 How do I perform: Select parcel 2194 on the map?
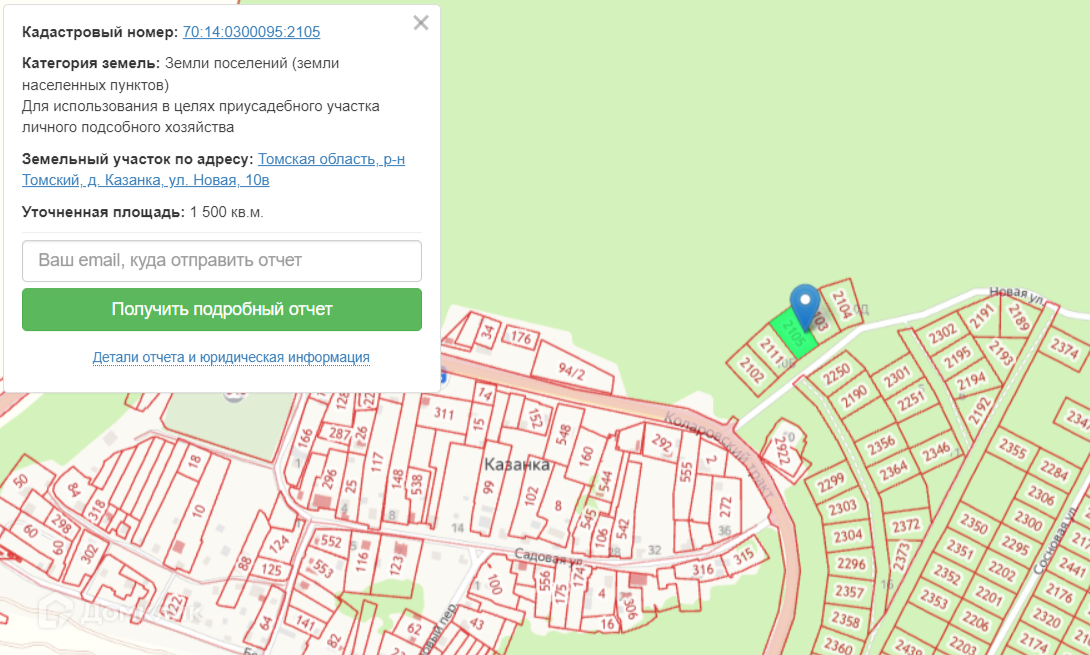[x=971, y=381]
